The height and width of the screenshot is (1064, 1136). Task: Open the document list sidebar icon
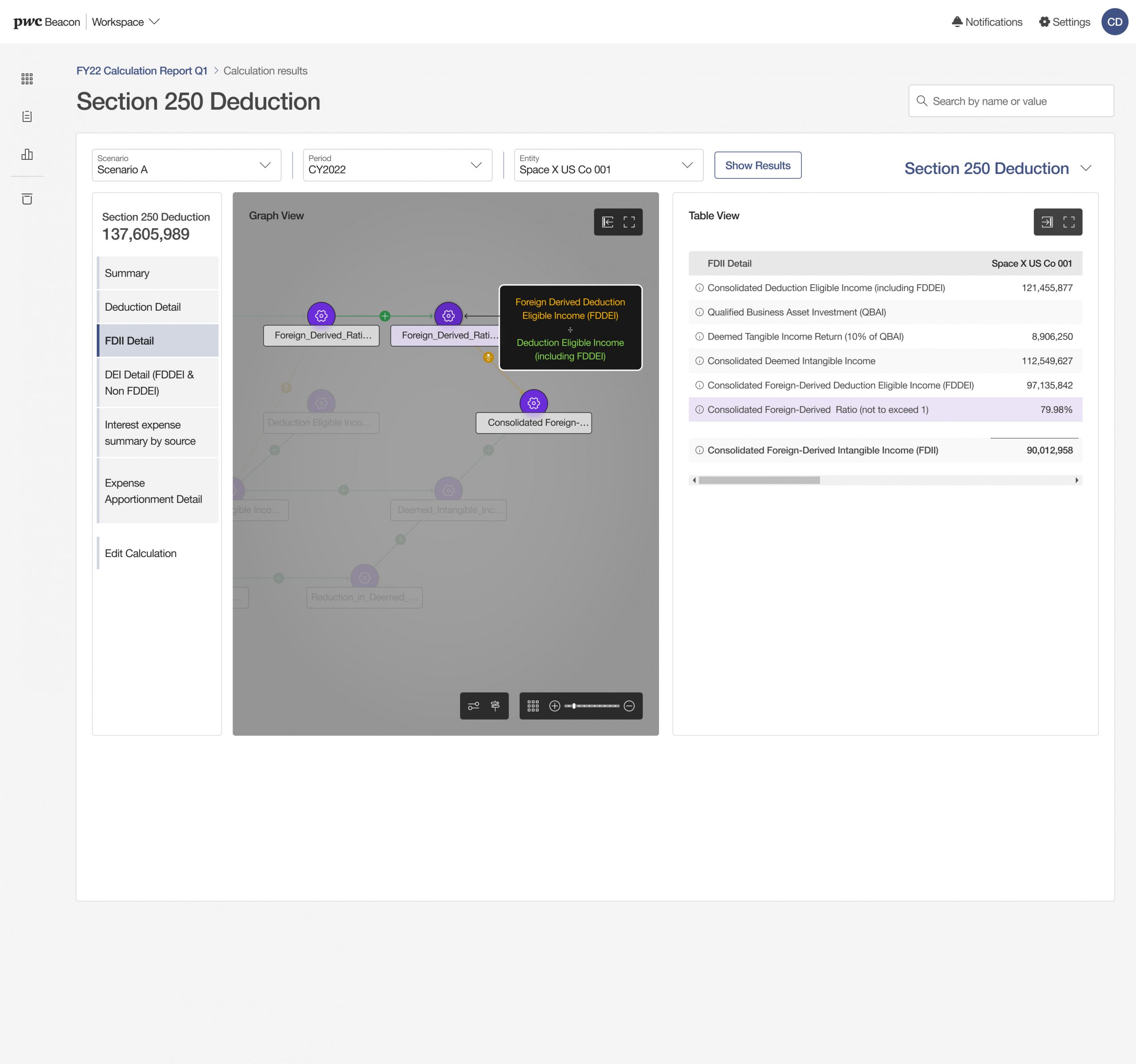coord(27,117)
